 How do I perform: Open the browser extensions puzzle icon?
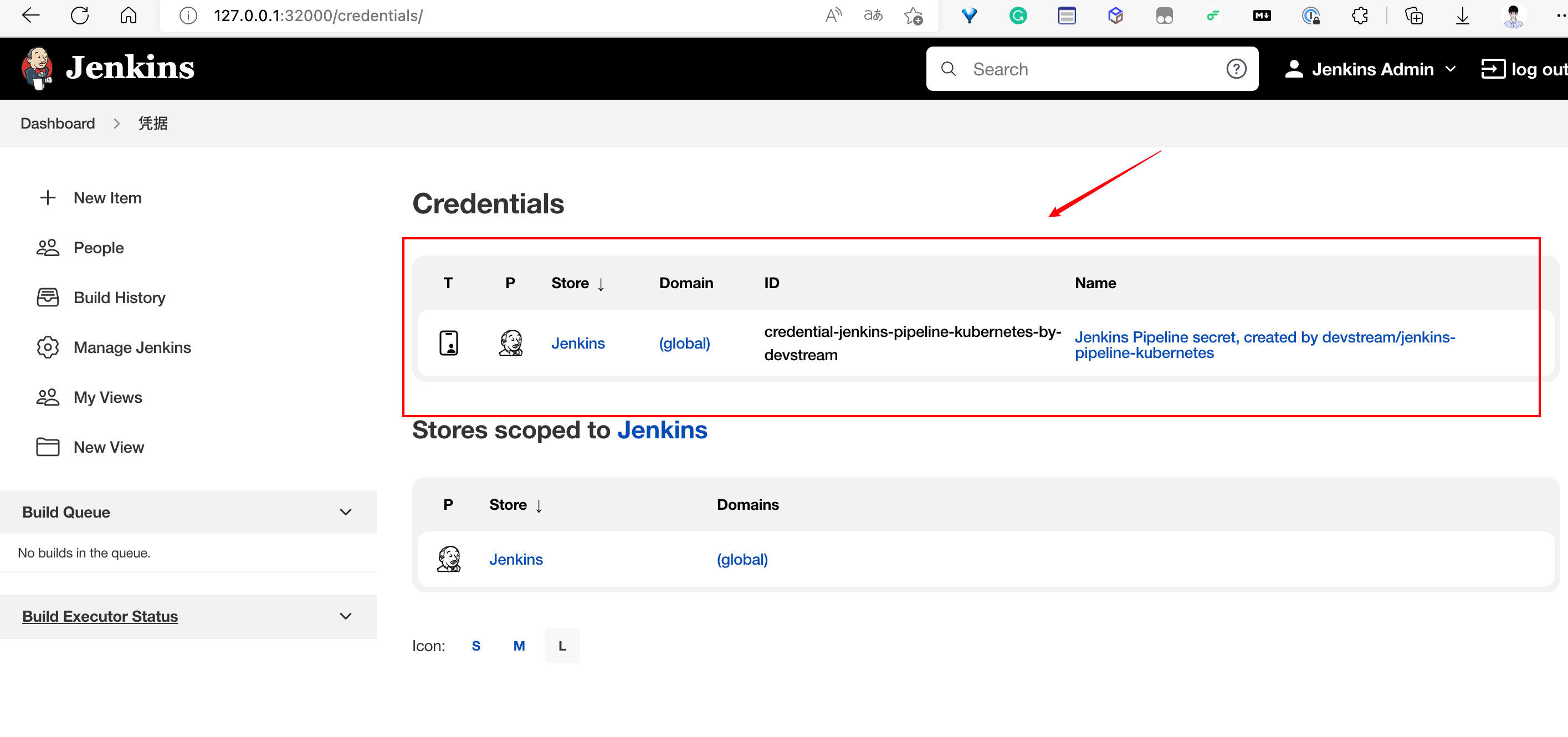[x=1359, y=15]
